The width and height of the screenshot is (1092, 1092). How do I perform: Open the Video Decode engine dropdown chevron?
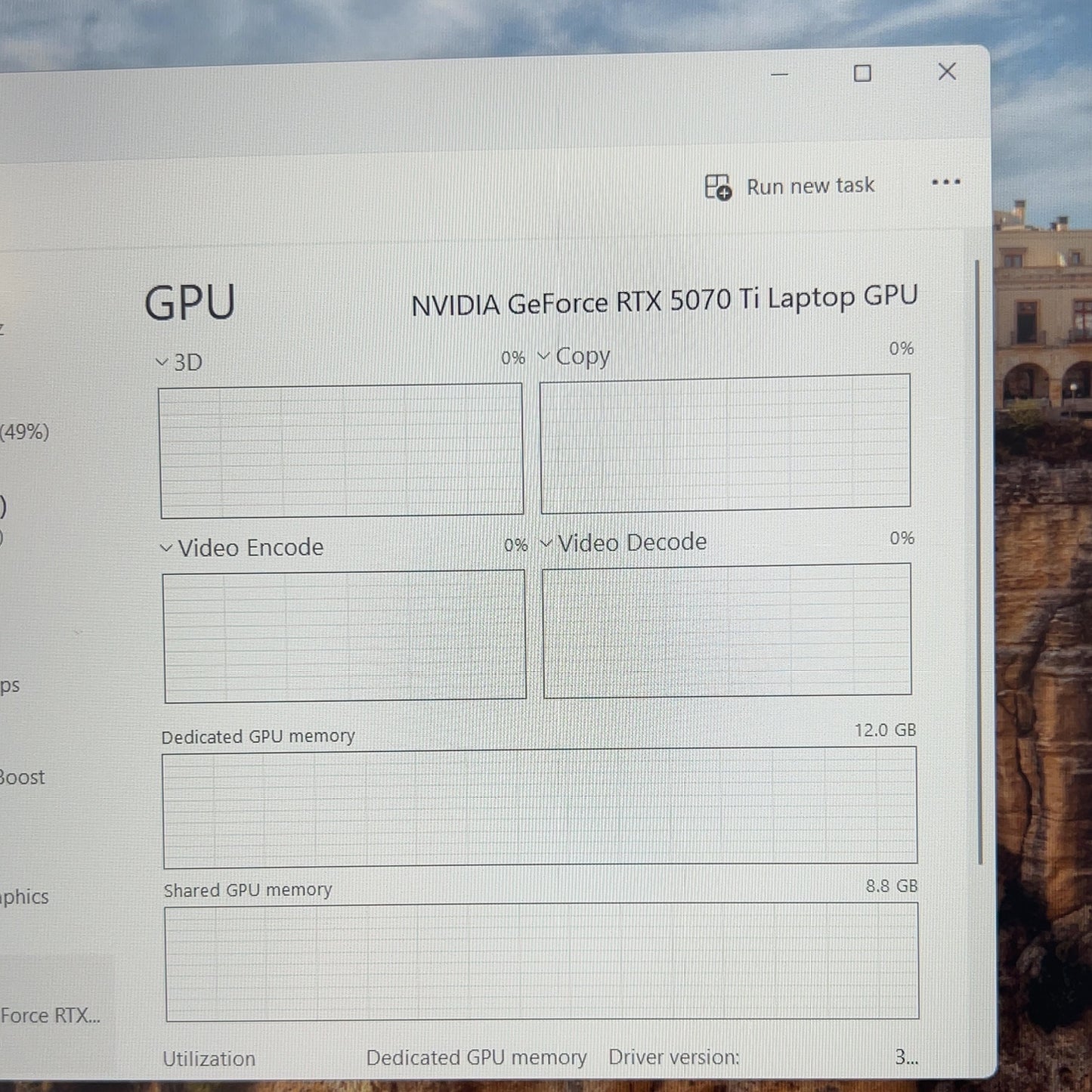coord(546,543)
